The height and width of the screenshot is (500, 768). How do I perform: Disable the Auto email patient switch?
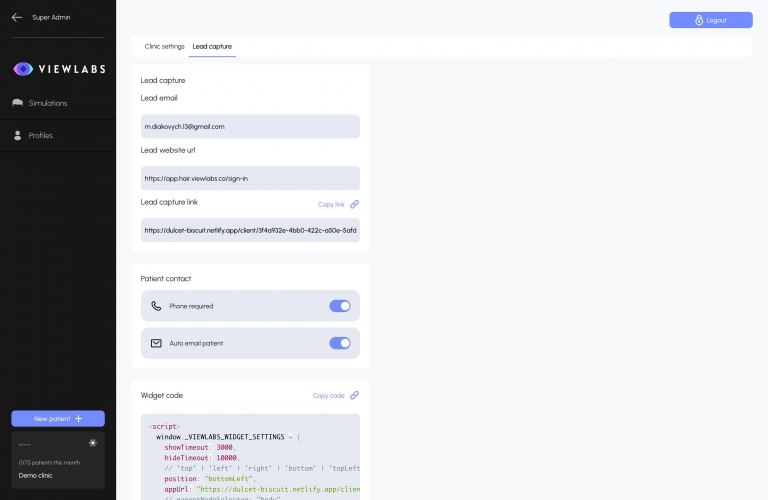click(x=340, y=343)
